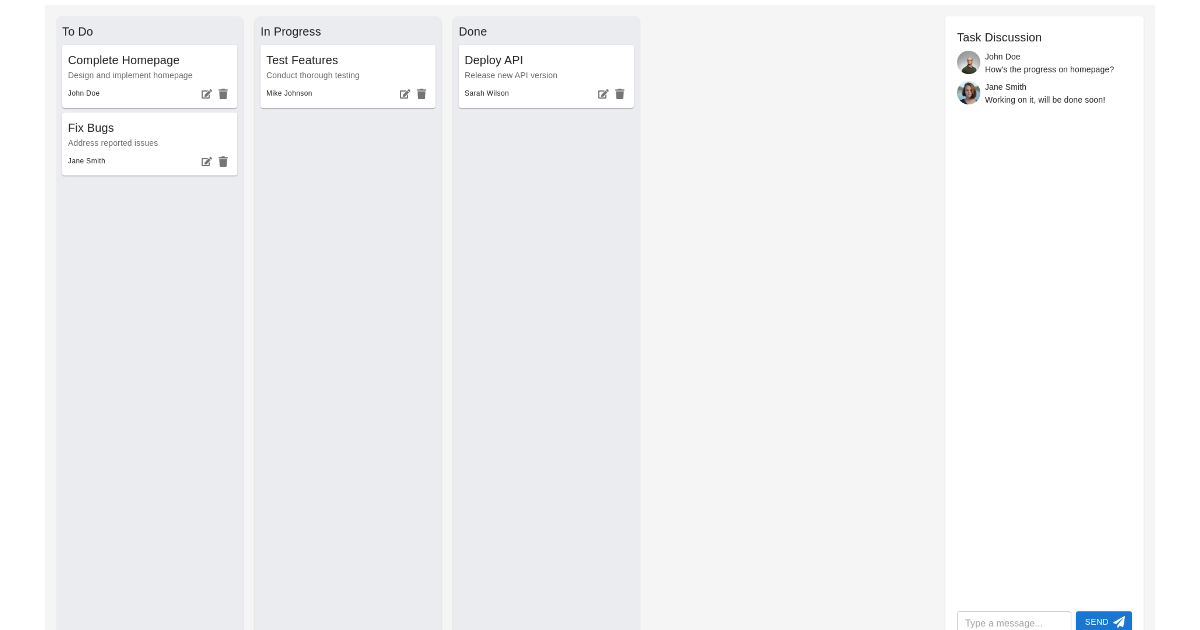Click the paper plane icon on SEND button
Screen dimensions: 1200x630
[x=1119, y=621]
